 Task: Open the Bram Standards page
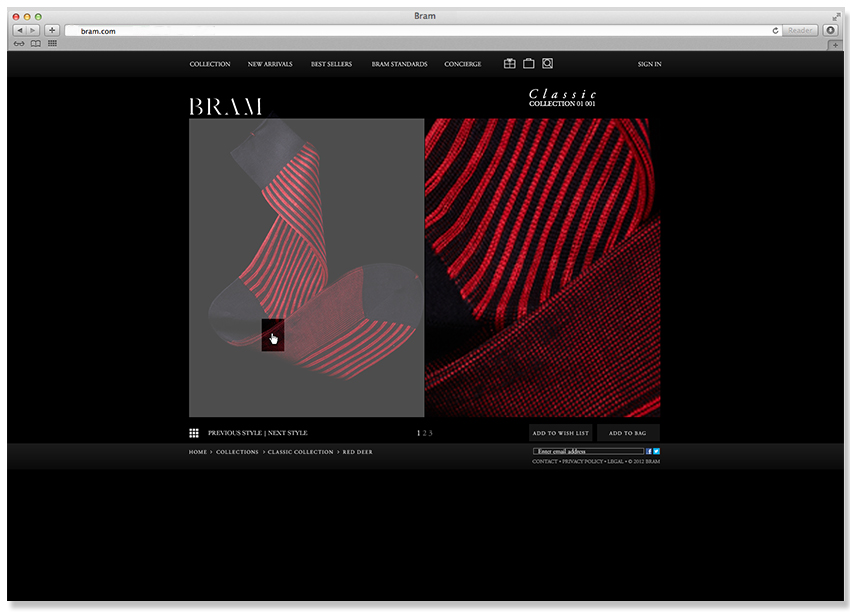coord(400,64)
